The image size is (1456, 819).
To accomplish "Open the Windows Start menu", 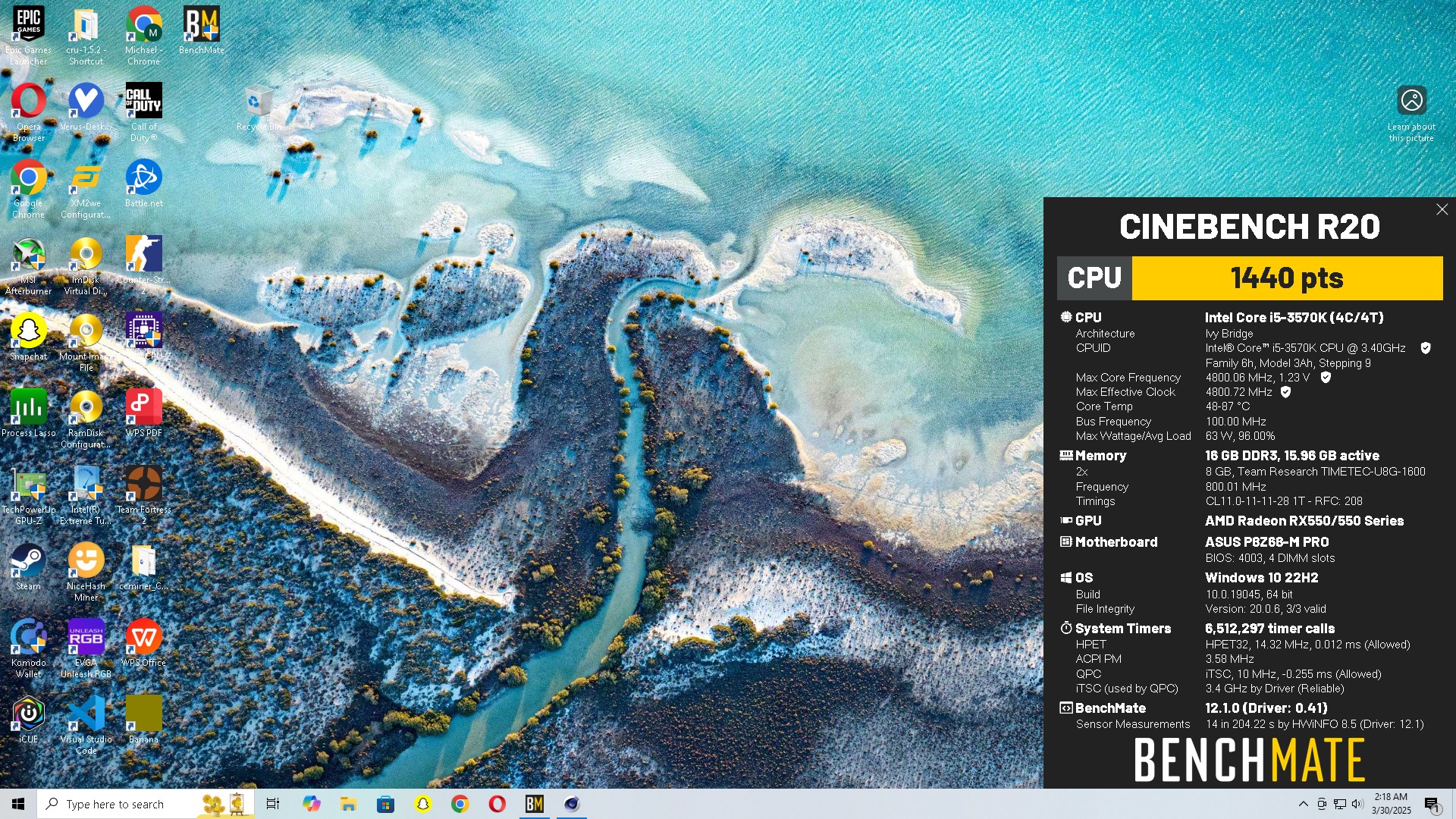I will 18,804.
